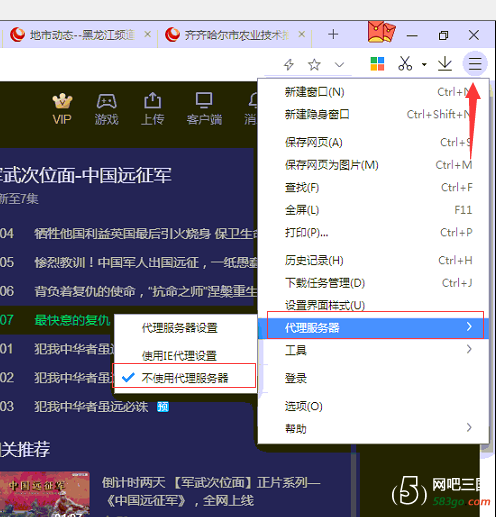The width and height of the screenshot is (496, 517).
Task: Open 历史记录(H) from menu
Action: (x=374, y=260)
